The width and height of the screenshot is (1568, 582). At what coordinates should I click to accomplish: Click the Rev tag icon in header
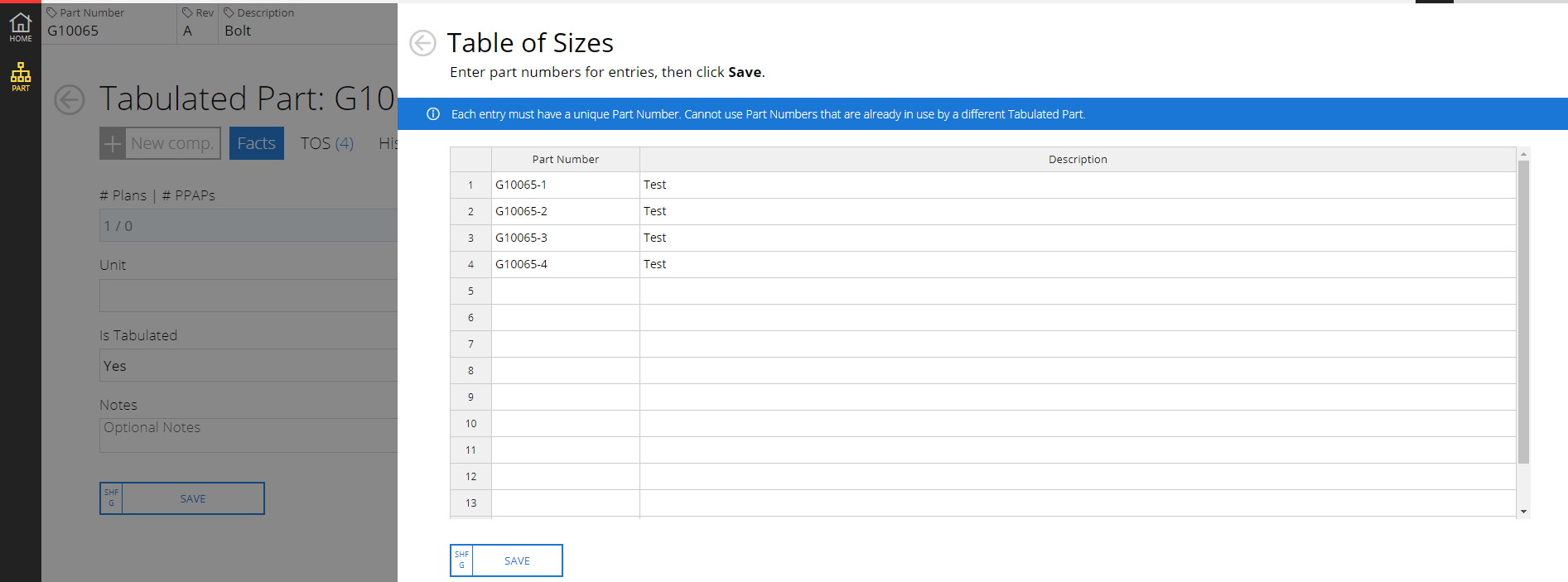[187, 12]
